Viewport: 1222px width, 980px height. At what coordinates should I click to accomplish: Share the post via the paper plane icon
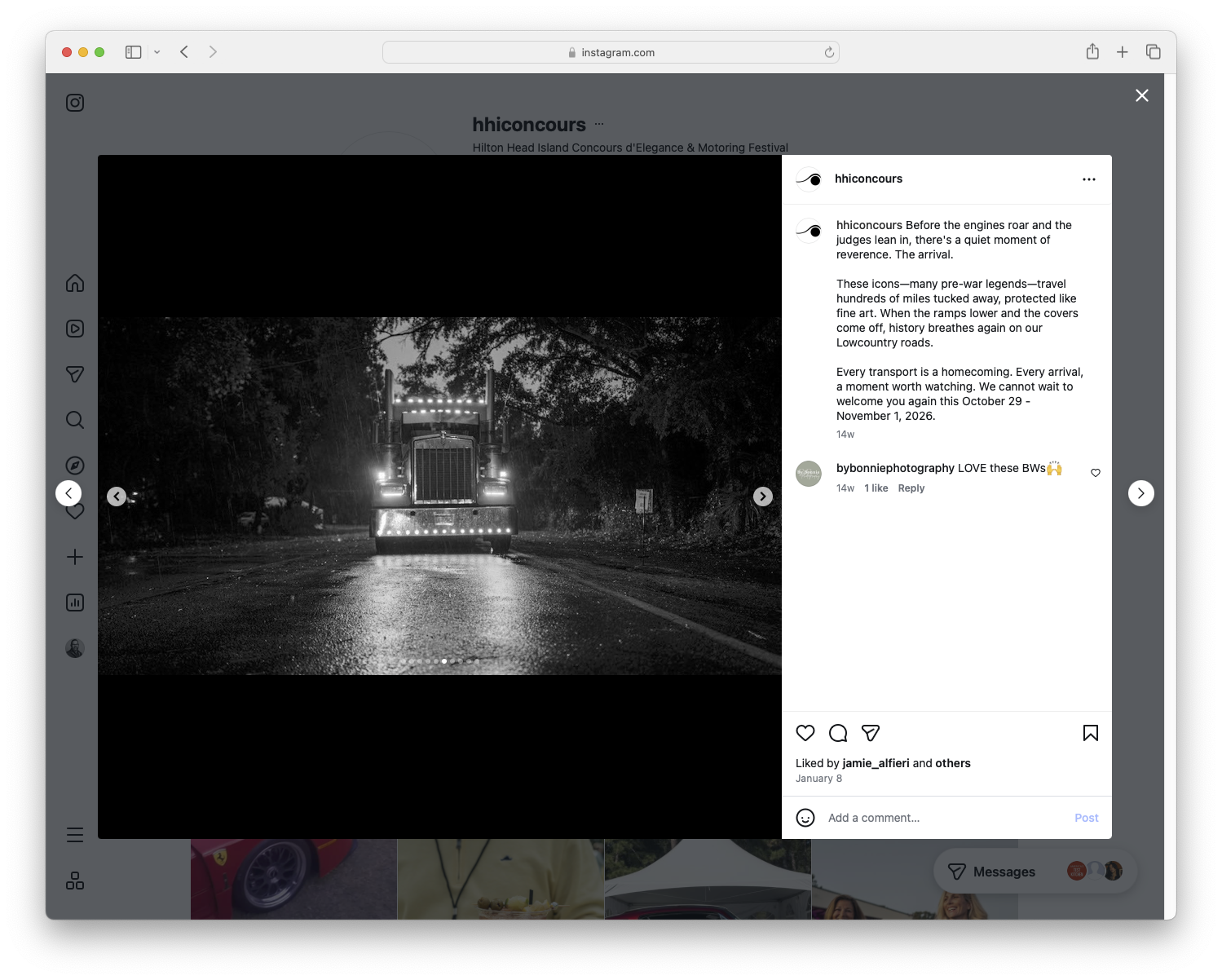point(871,733)
